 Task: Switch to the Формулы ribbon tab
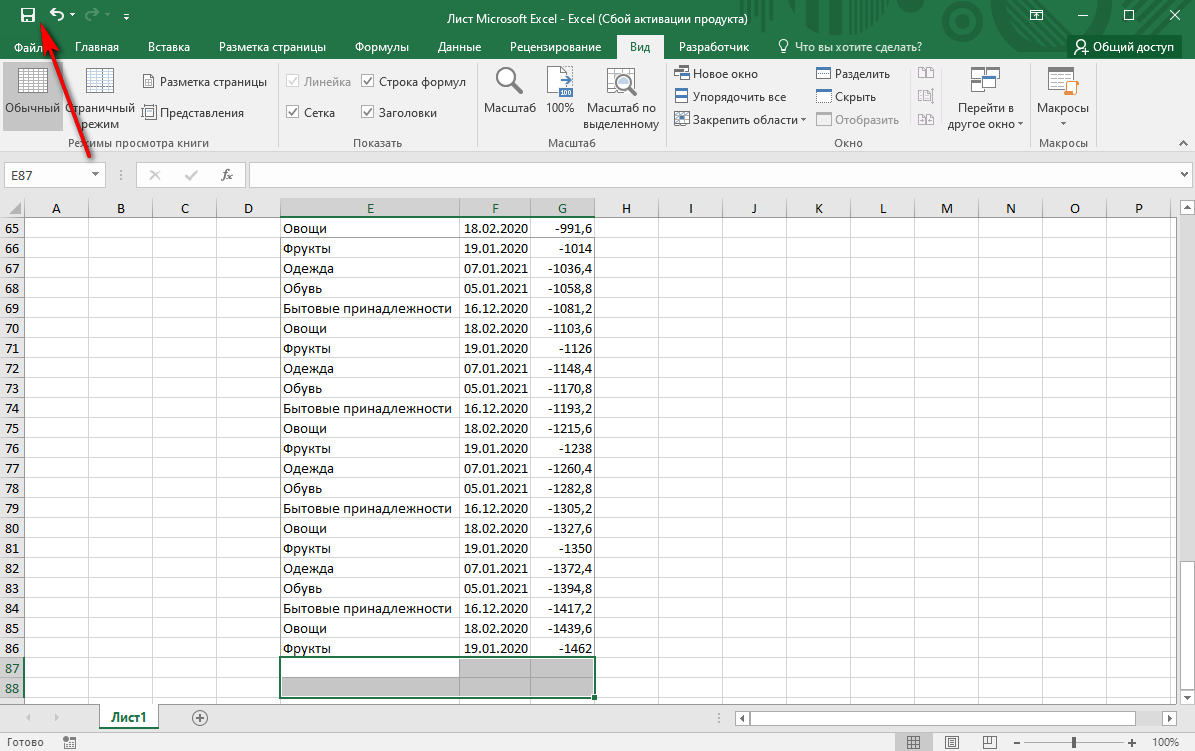[382, 47]
